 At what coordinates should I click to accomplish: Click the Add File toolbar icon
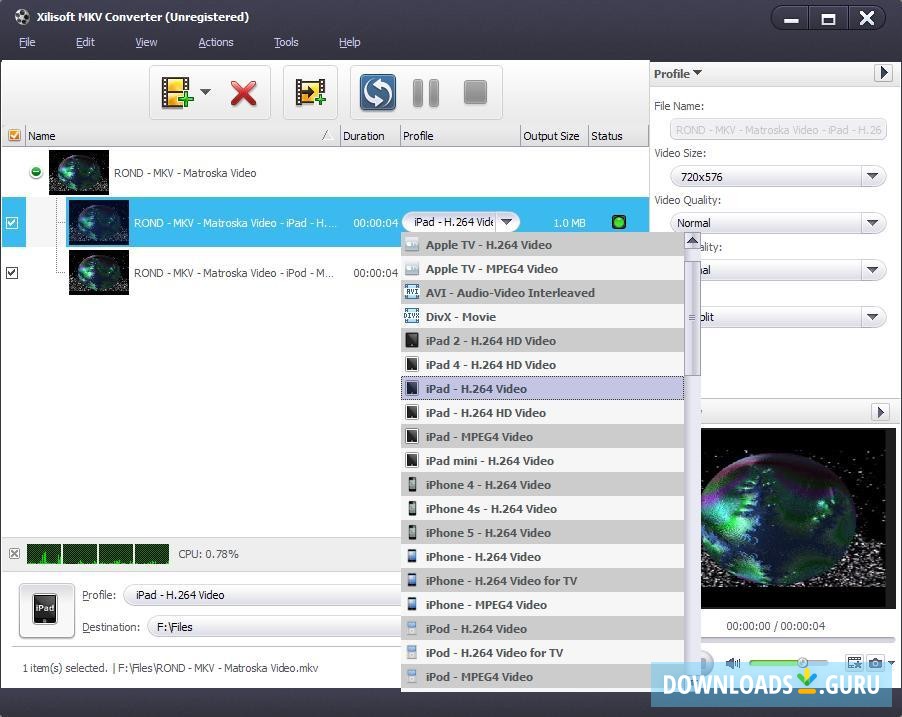coord(177,93)
